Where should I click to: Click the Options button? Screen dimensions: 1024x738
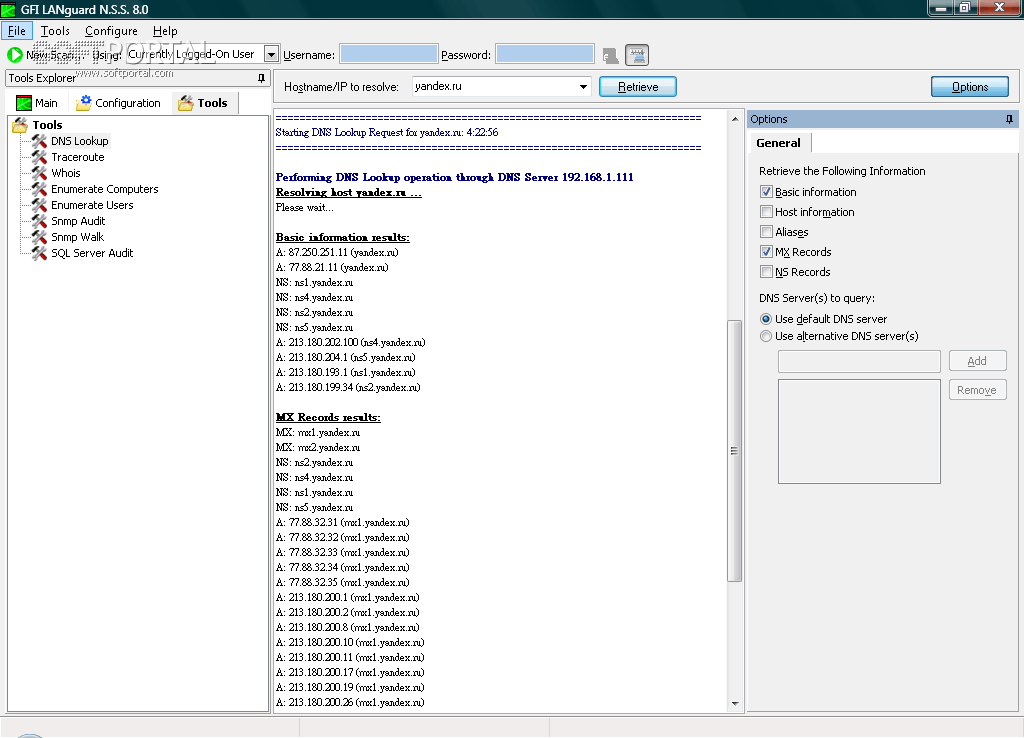[970, 87]
